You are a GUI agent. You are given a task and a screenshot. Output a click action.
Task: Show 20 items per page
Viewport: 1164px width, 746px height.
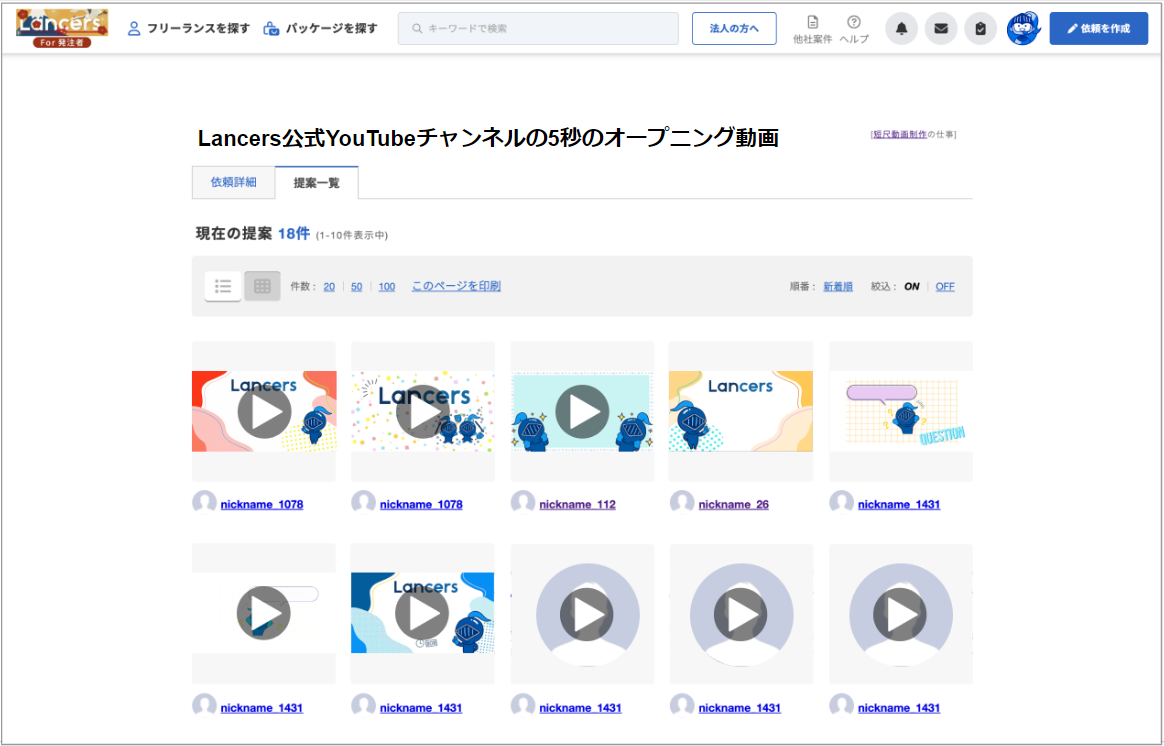(329, 287)
